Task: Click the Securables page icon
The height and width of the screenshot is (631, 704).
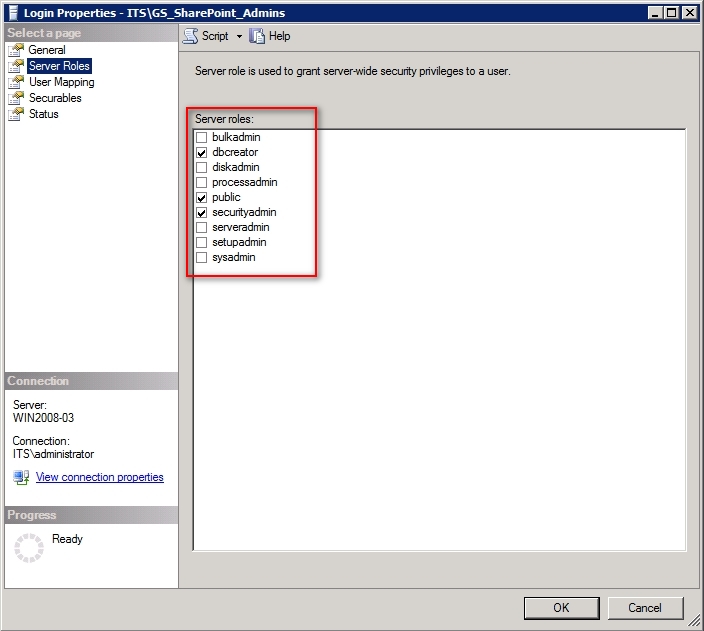Action: pos(16,98)
